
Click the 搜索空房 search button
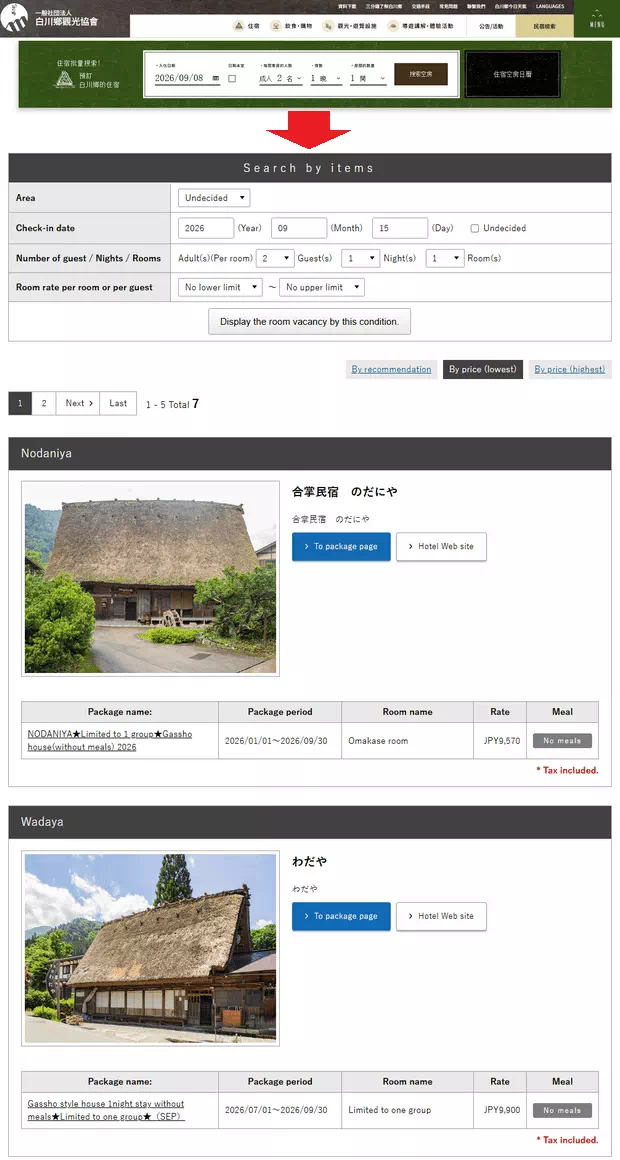click(x=420, y=74)
